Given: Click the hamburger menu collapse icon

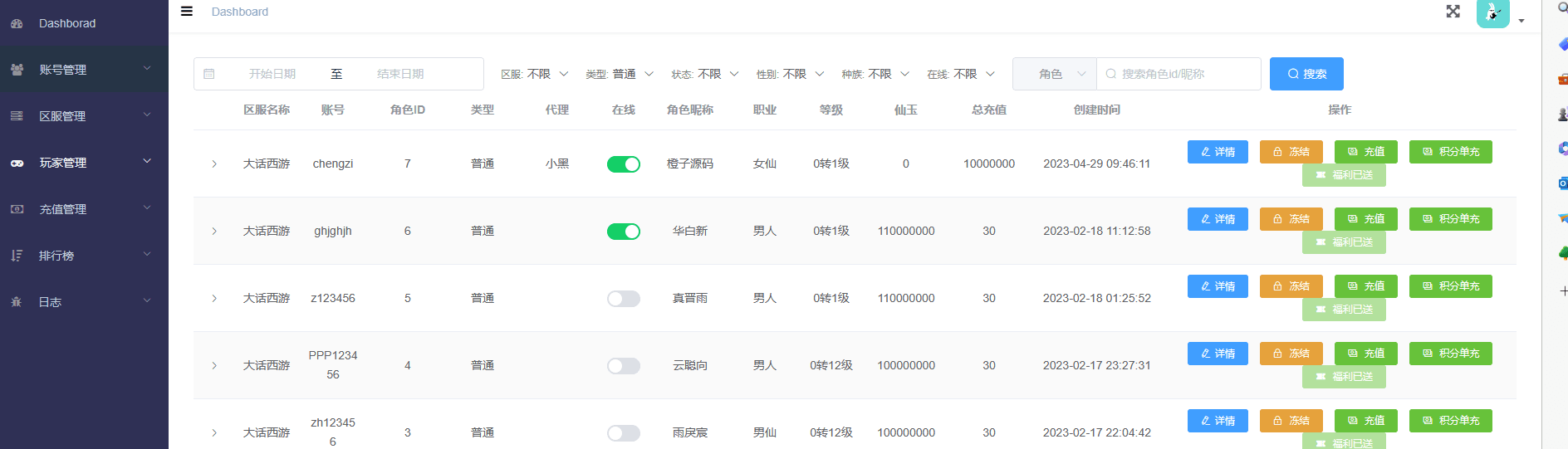Looking at the screenshot, I should click(187, 12).
